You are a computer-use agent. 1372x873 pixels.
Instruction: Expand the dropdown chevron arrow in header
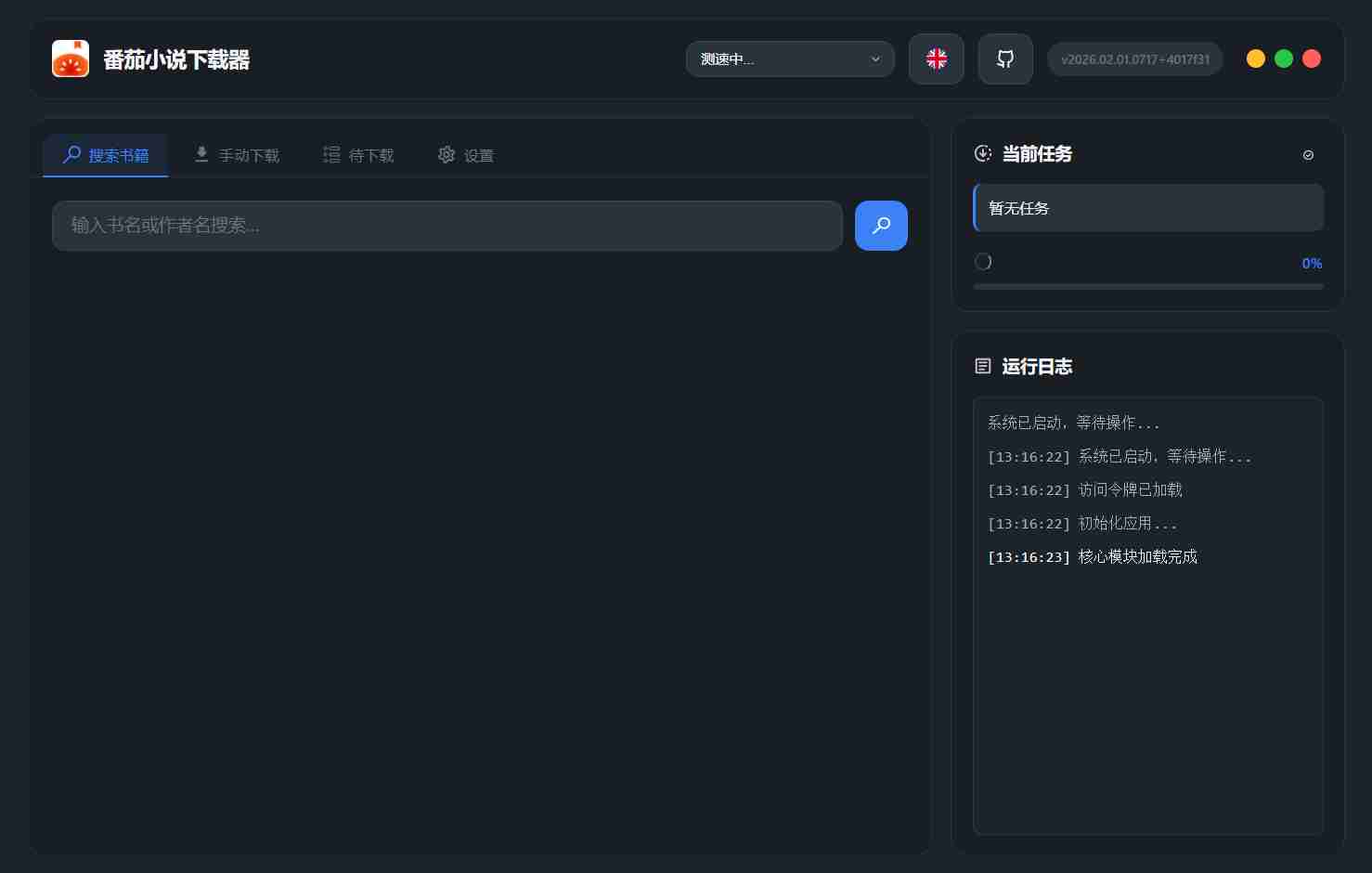tap(874, 59)
